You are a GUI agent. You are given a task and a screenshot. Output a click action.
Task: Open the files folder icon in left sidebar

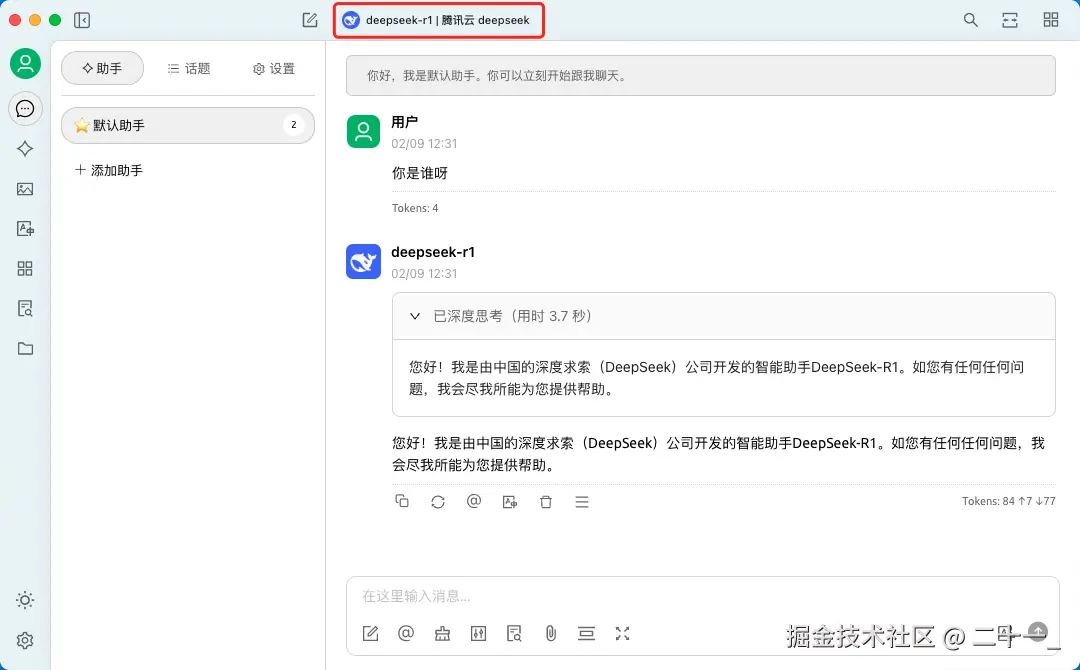click(x=25, y=348)
